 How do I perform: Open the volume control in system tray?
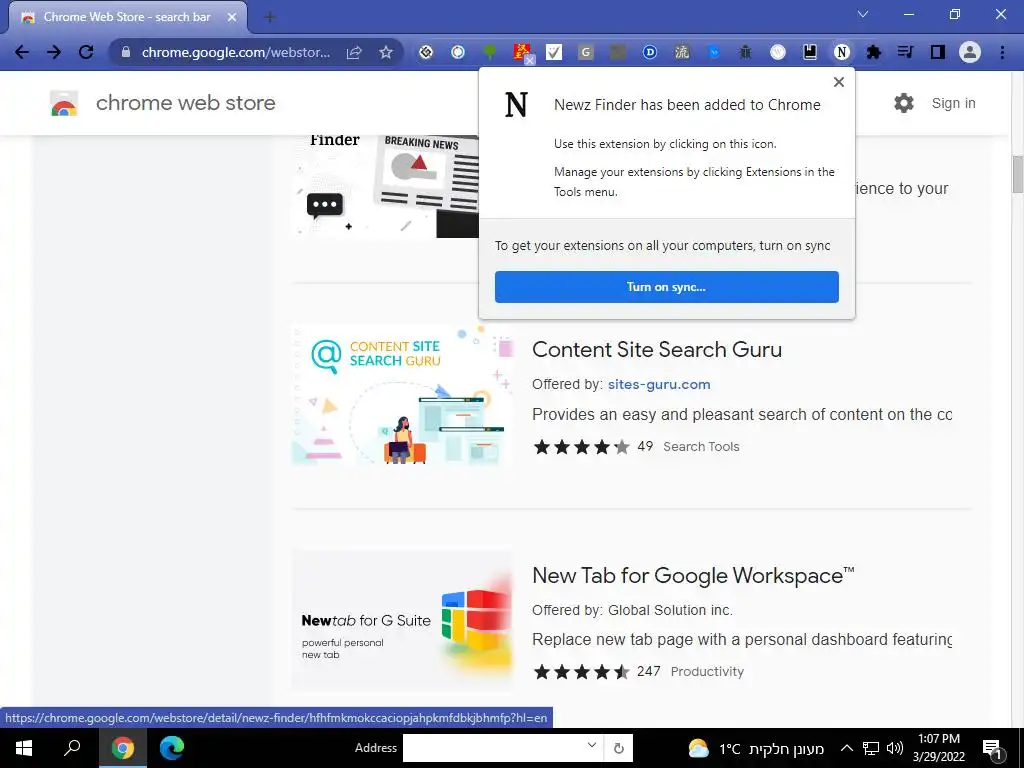point(895,748)
